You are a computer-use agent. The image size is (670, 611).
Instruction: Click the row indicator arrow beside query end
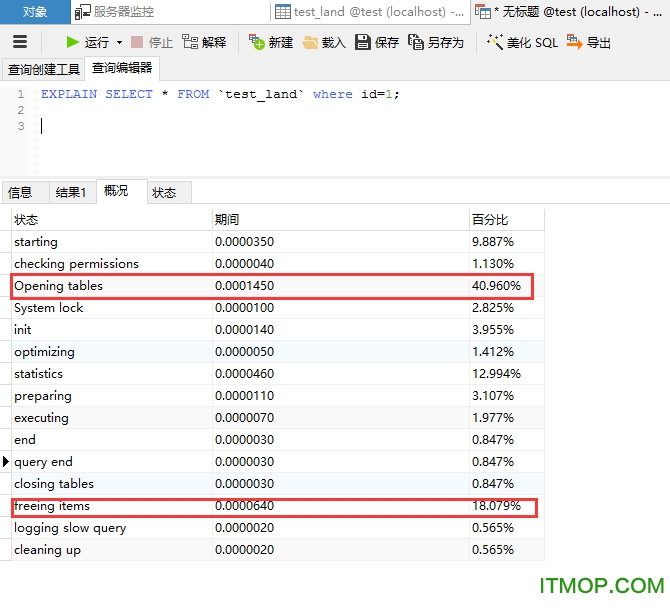pos(6,461)
